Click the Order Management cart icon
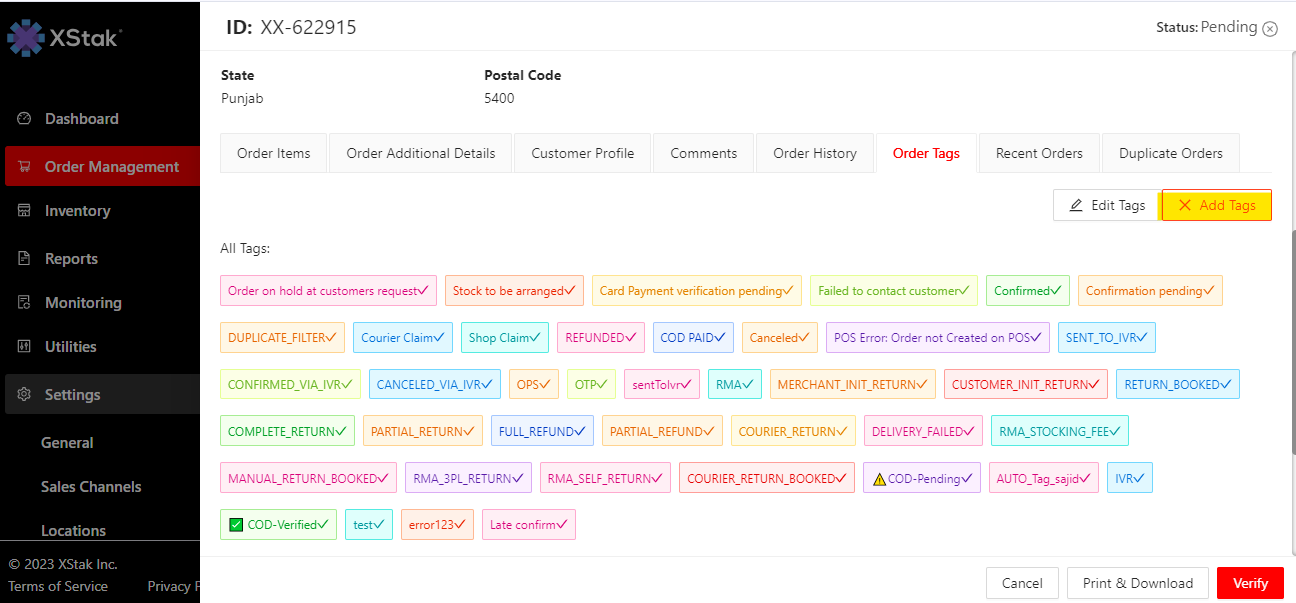The height and width of the screenshot is (603, 1296). [x=25, y=167]
